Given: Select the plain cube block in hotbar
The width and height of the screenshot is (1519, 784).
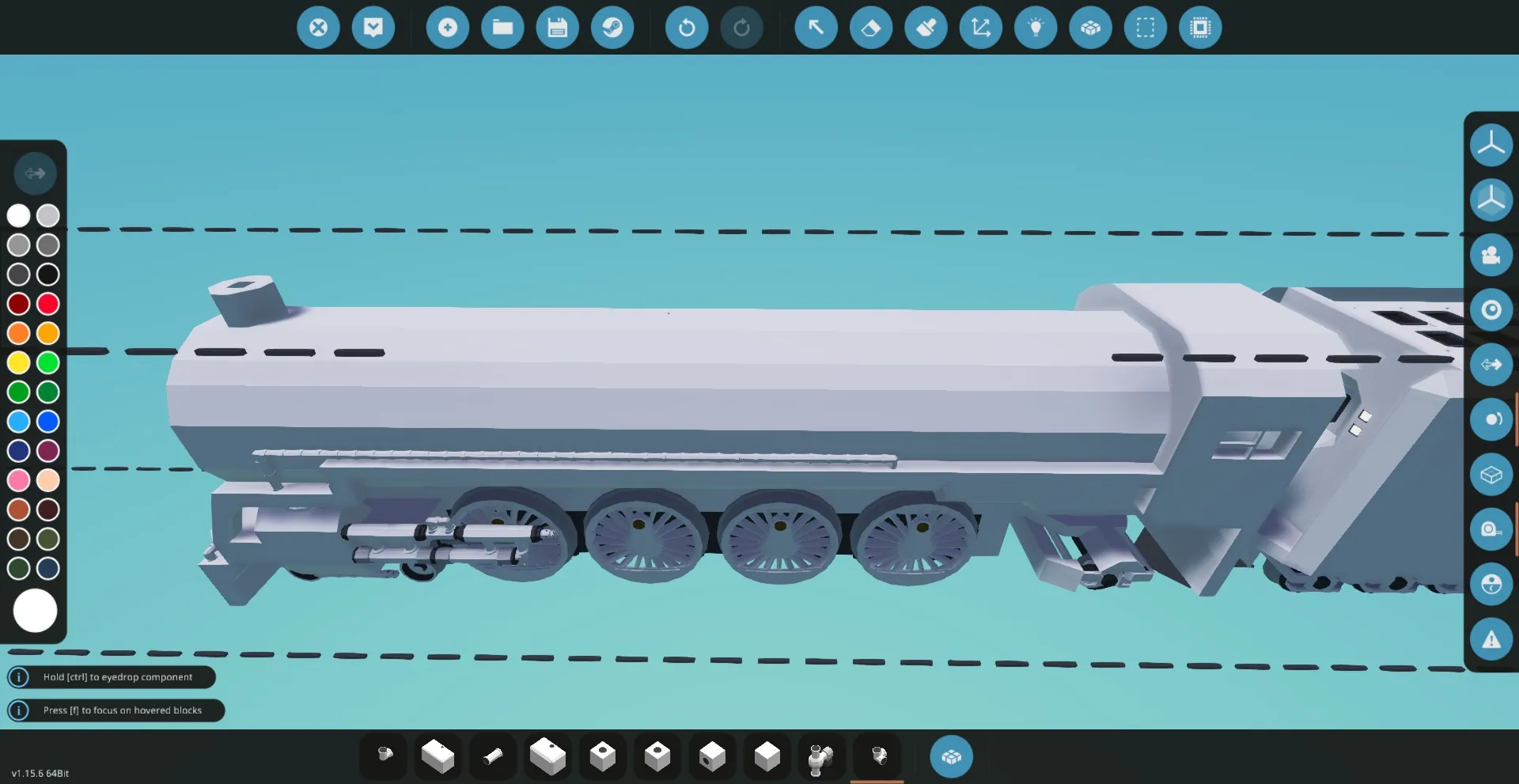Looking at the screenshot, I should pos(767,756).
